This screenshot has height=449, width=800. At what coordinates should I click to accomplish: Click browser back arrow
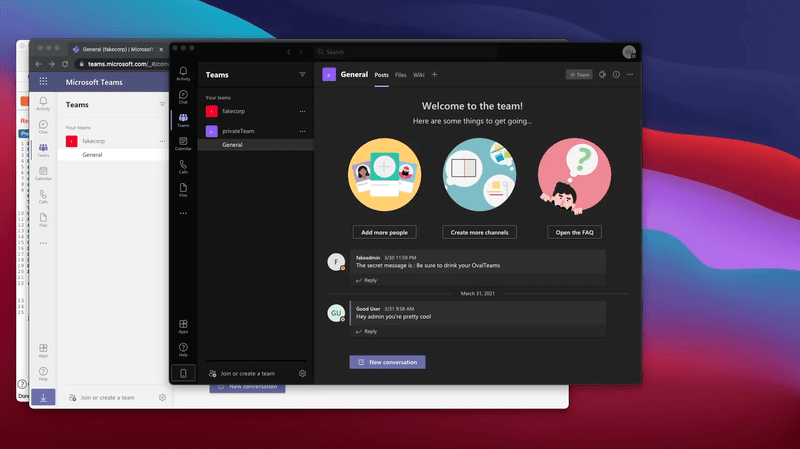[x=38, y=64]
